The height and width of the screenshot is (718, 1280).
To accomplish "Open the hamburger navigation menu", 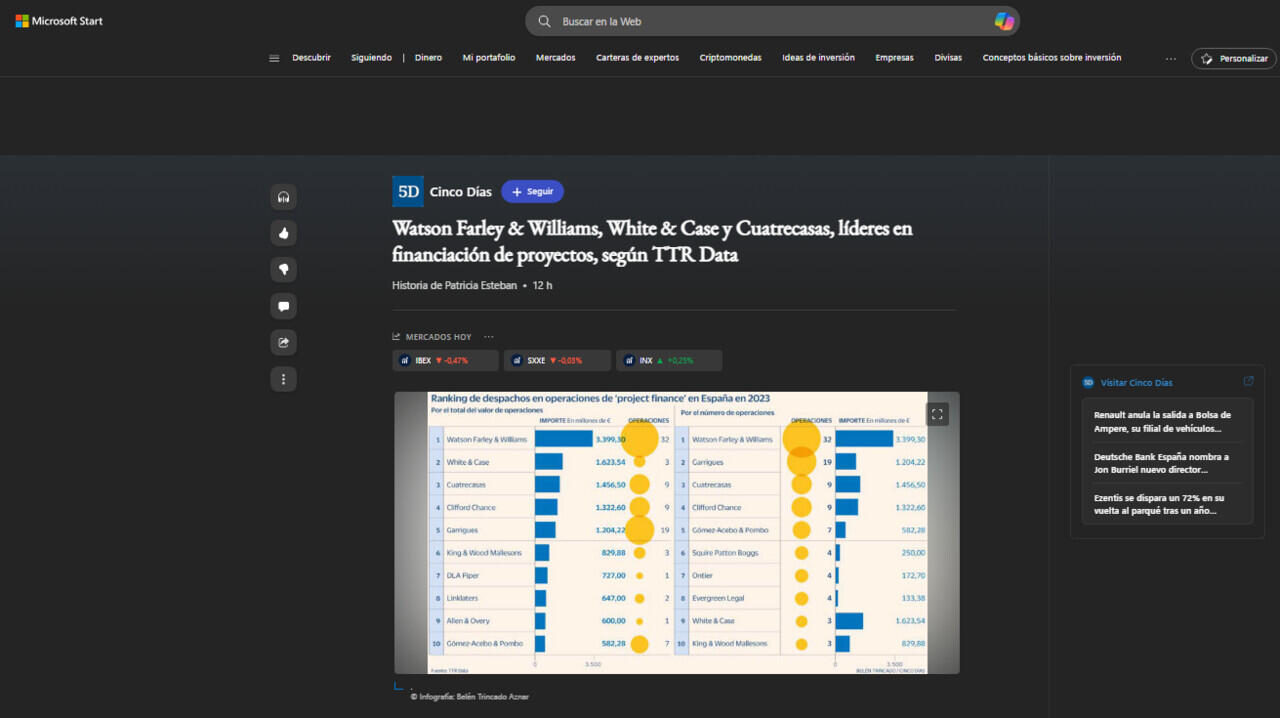I will click(274, 58).
